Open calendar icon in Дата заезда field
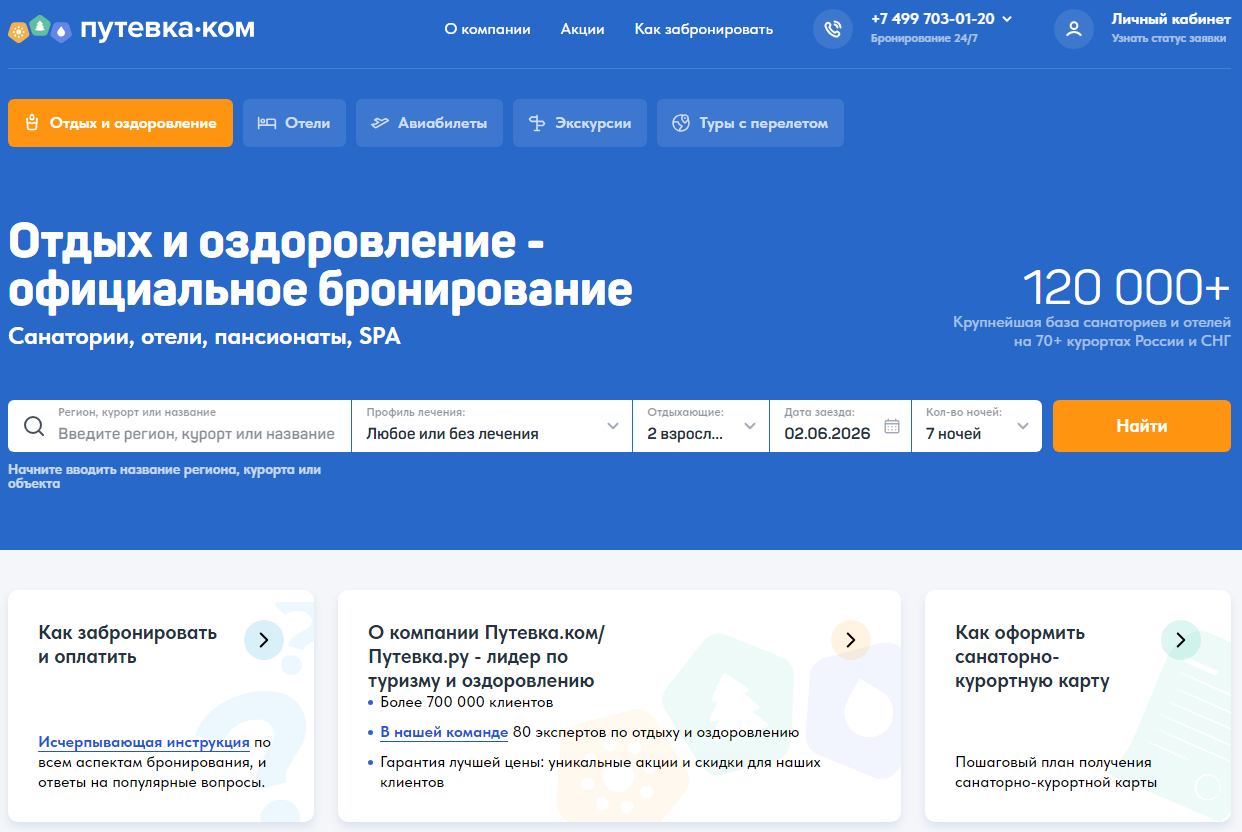The height and width of the screenshot is (832, 1242). pyautogui.click(x=892, y=426)
